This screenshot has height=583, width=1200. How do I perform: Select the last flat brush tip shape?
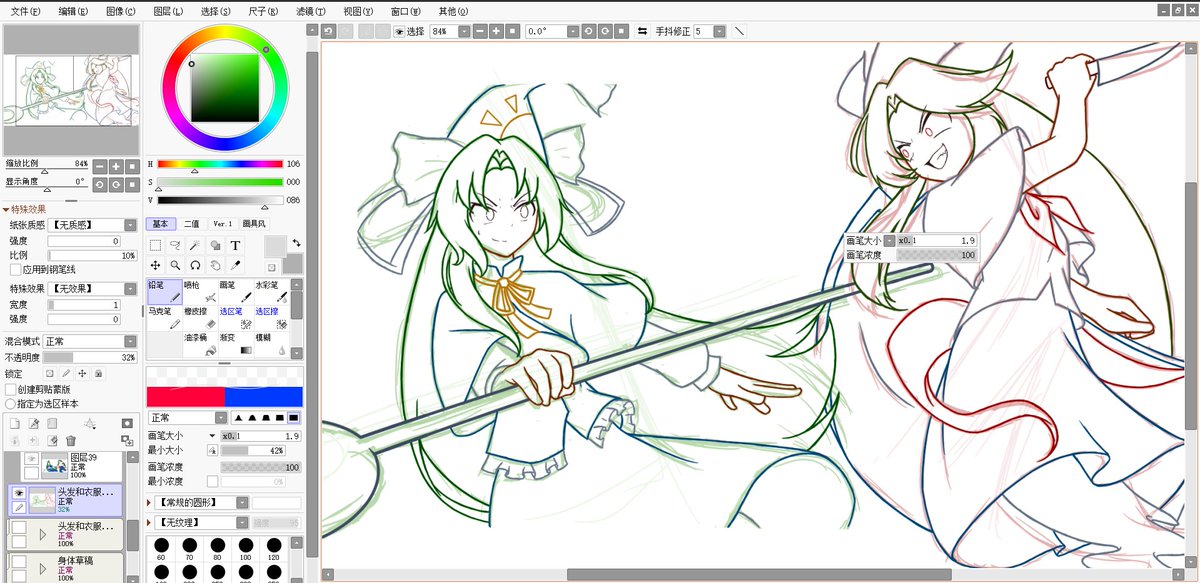[x=295, y=417]
